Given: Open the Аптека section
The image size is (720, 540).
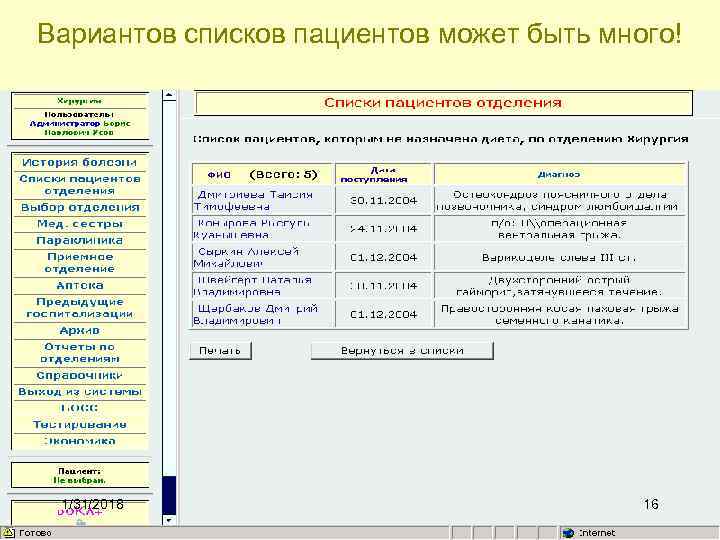Looking at the screenshot, I should pos(79,286).
